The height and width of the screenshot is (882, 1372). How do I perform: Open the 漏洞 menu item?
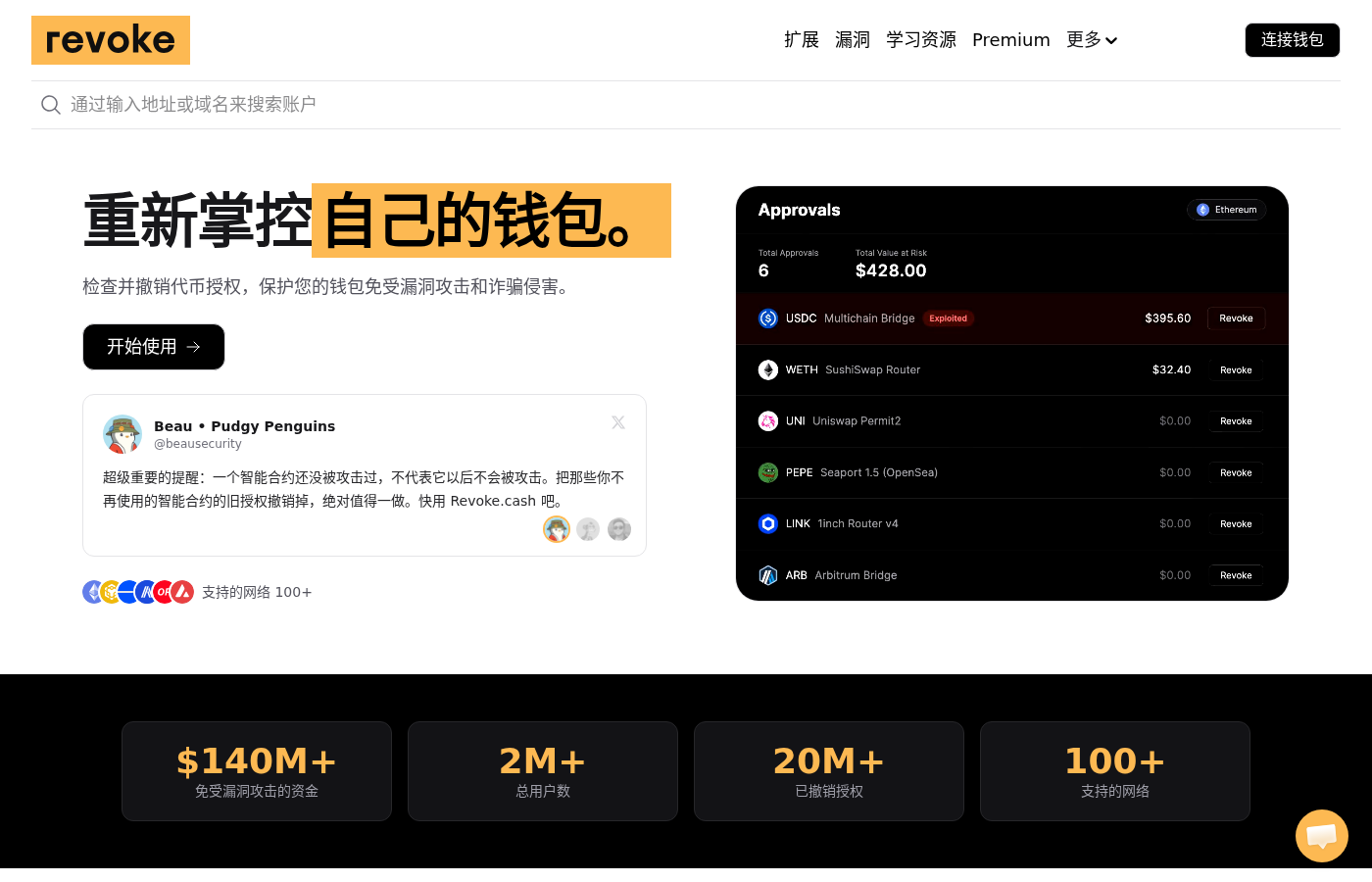coord(853,40)
